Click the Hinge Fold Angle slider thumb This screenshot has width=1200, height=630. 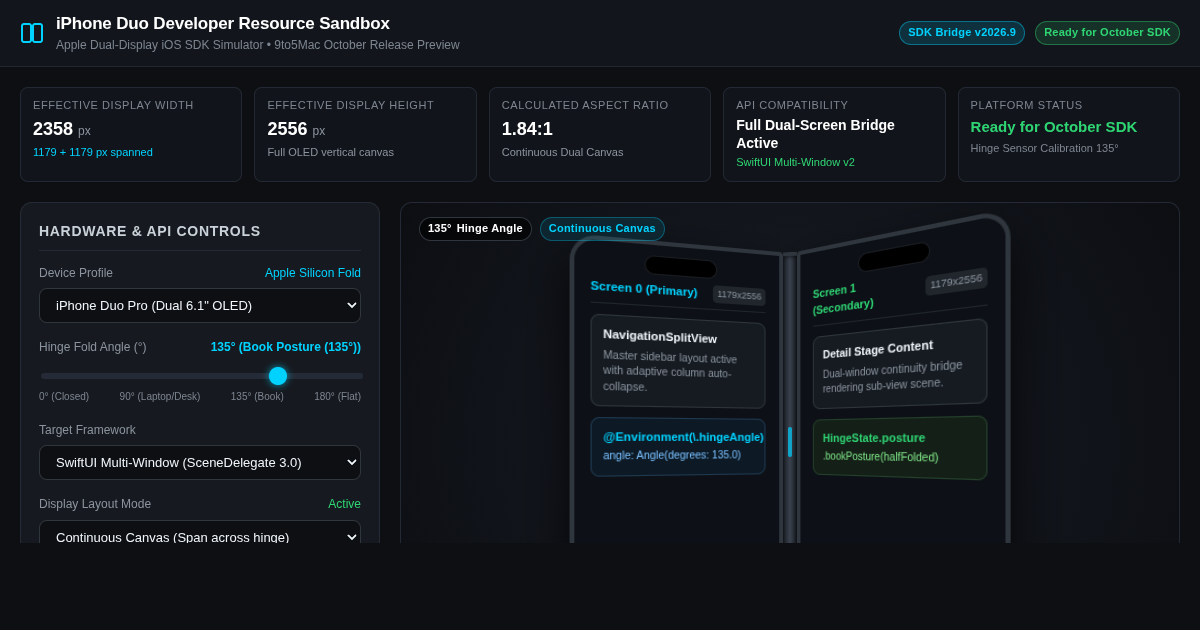278,376
